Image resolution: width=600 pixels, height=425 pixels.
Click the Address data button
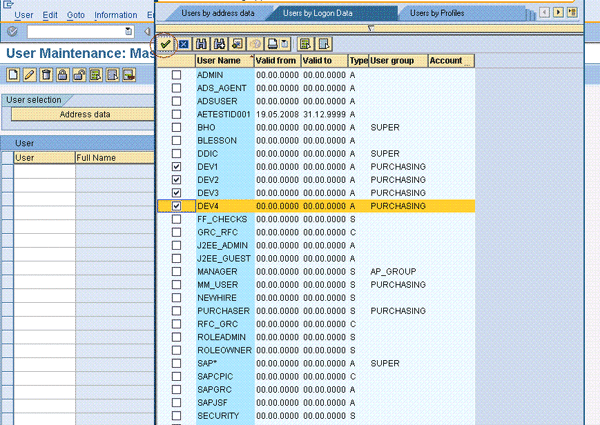coord(85,114)
